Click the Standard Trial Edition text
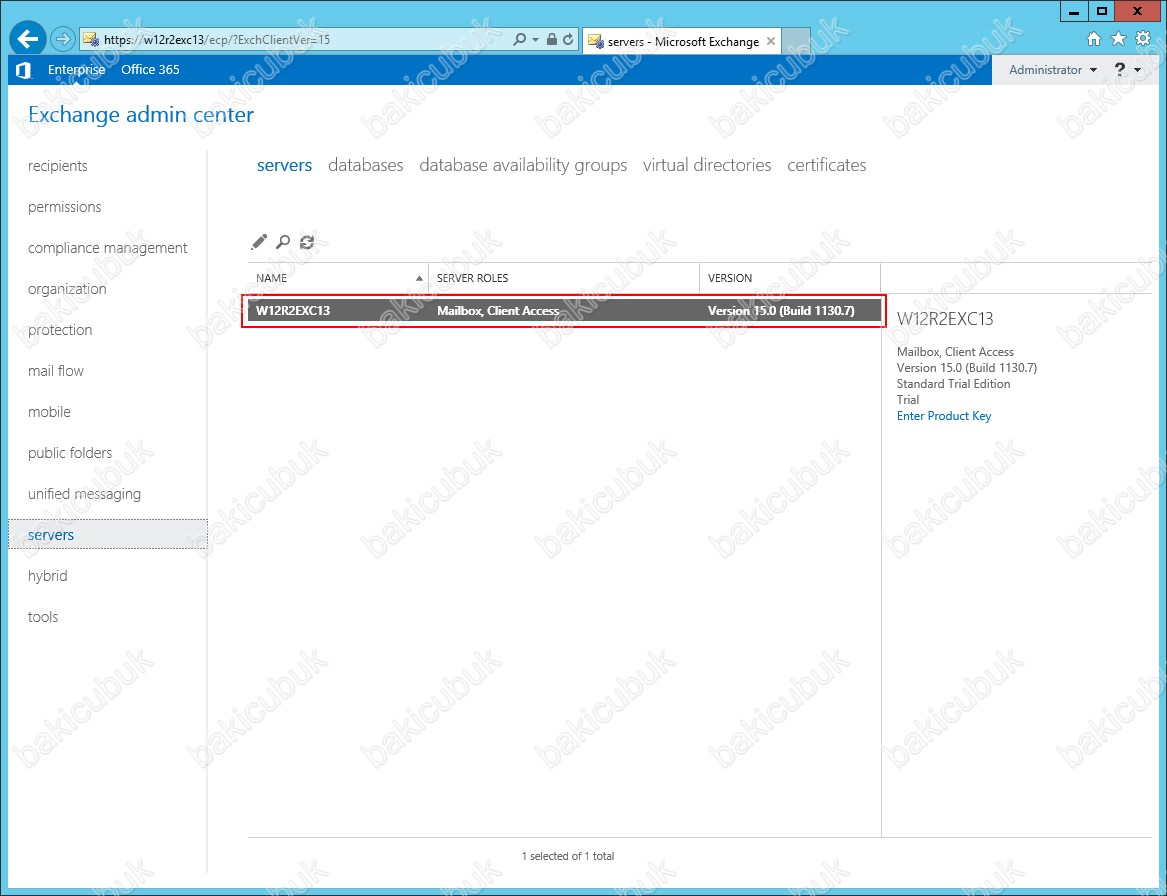Screen dimensions: 1167x896 (953, 384)
